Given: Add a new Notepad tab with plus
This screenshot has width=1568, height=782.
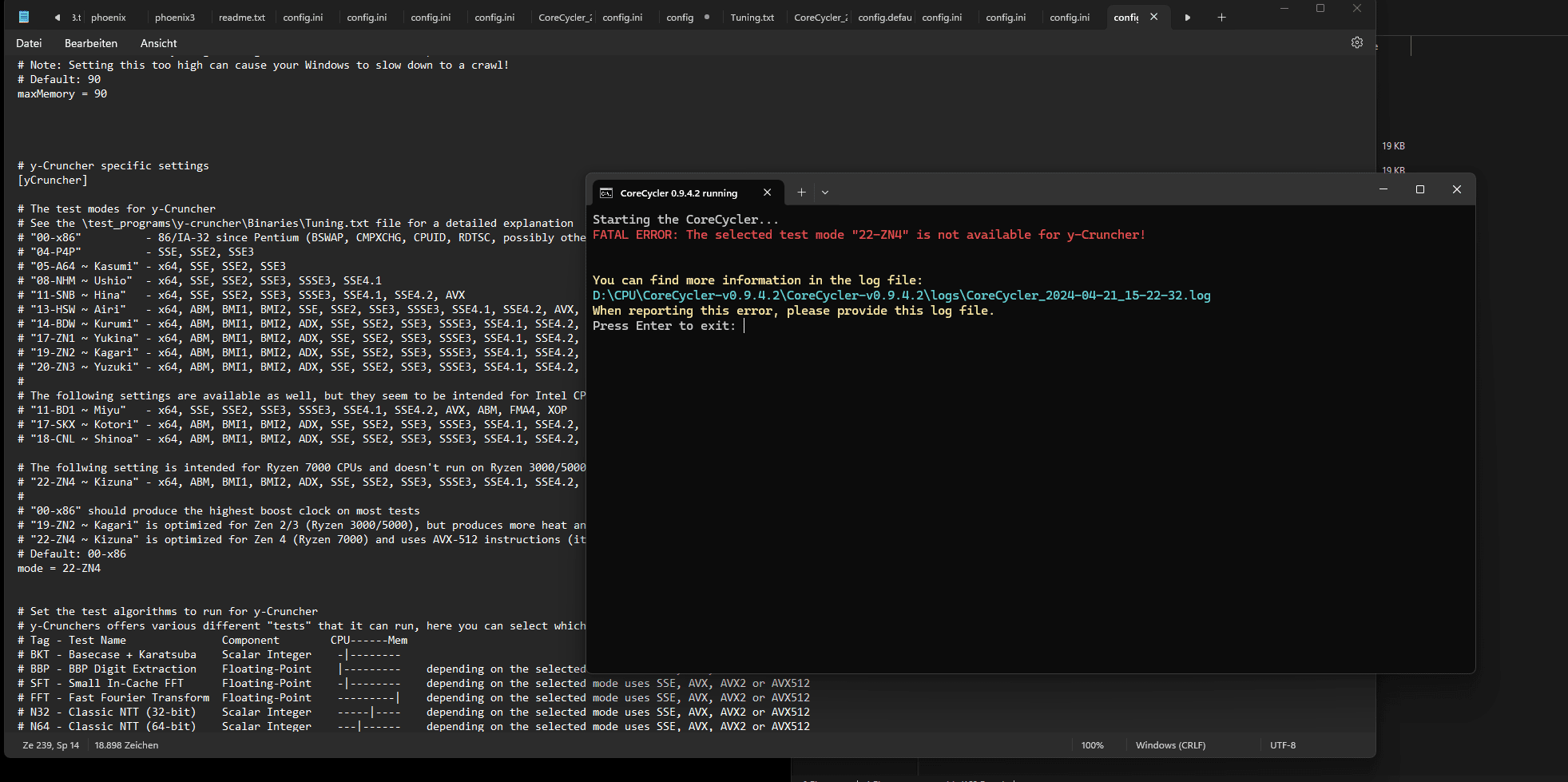Looking at the screenshot, I should [1221, 17].
